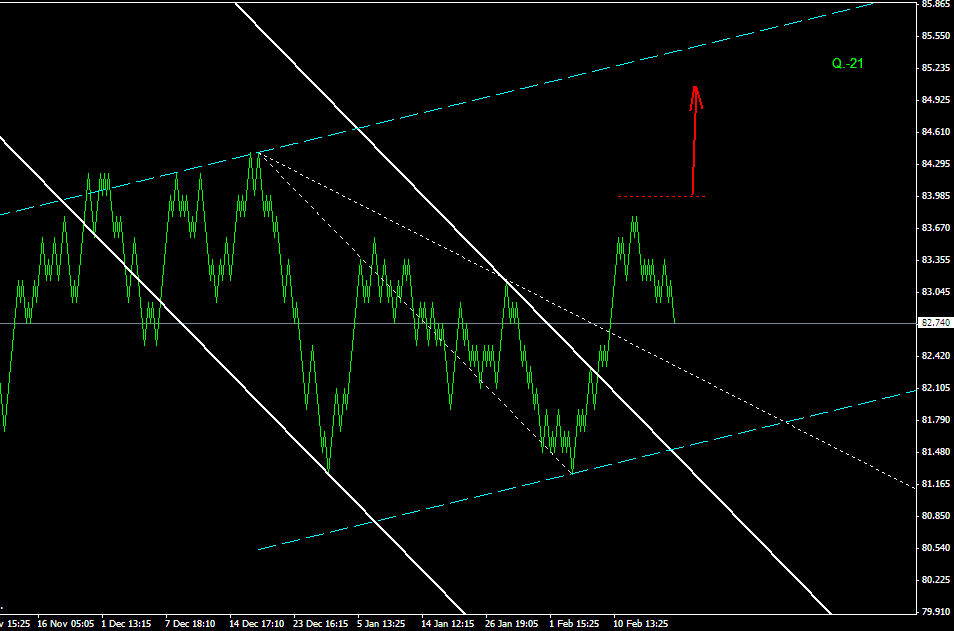The image size is (954, 631).
Task: Click the 85.550 price axis label
Action: point(936,36)
